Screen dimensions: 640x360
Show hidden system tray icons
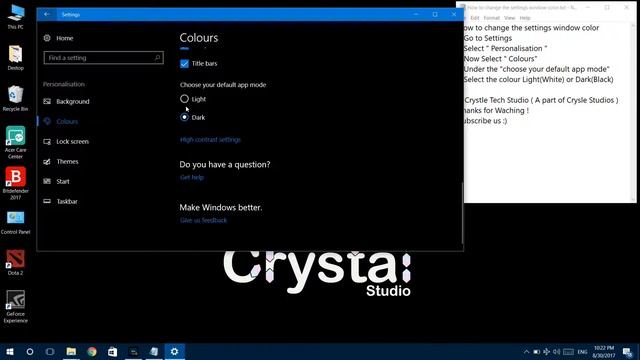point(527,352)
